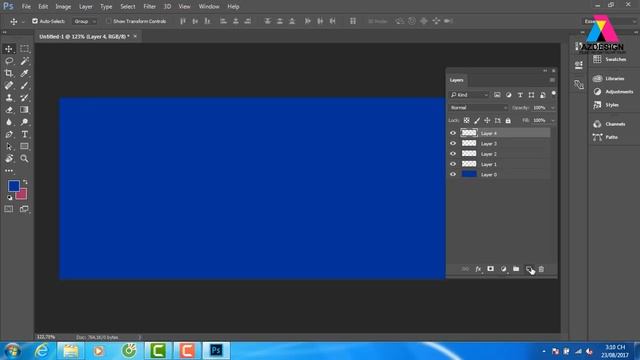This screenshot has height=360, width=640.
Task: Pick the History Brush tool
Action: (24, 98)
